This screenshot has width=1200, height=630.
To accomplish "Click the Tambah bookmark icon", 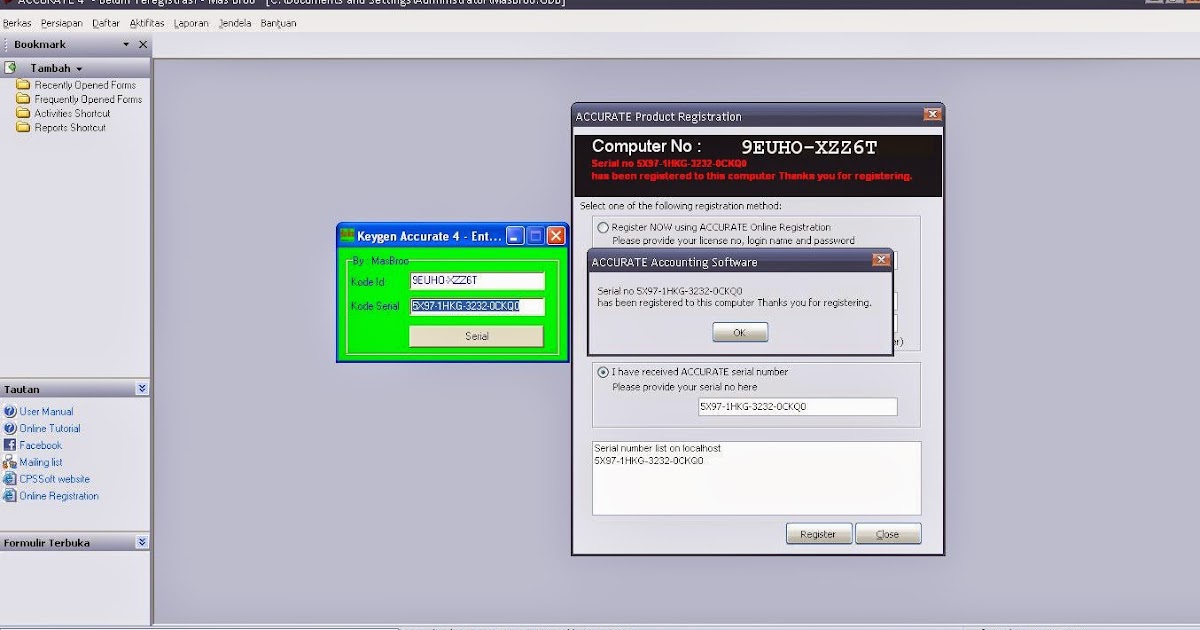I will point(11,68).
